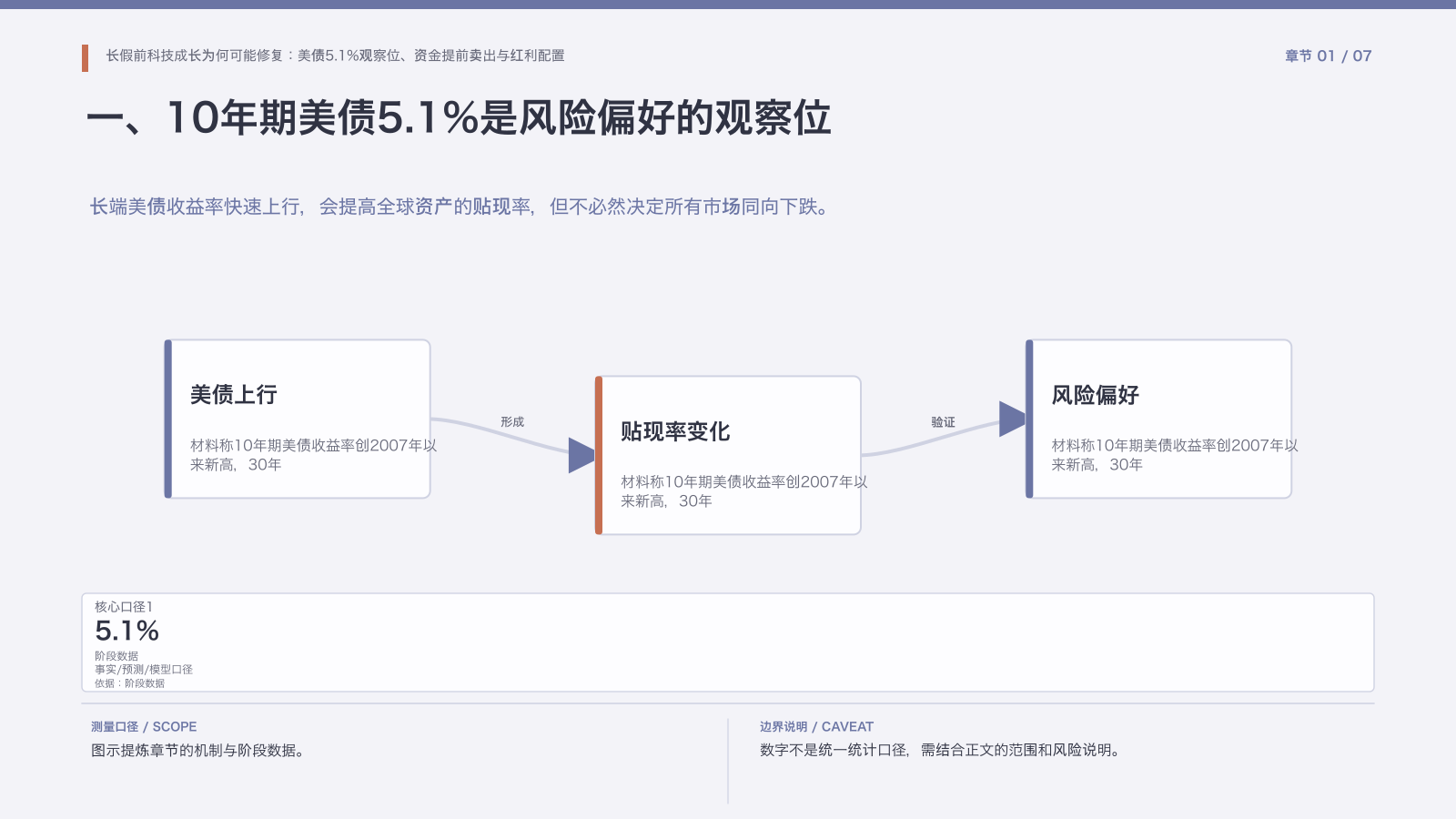The image size is (1456, 819).
Task: Click the arrowhead pointing into 风险偏好 card
Action: (1013, 419)
